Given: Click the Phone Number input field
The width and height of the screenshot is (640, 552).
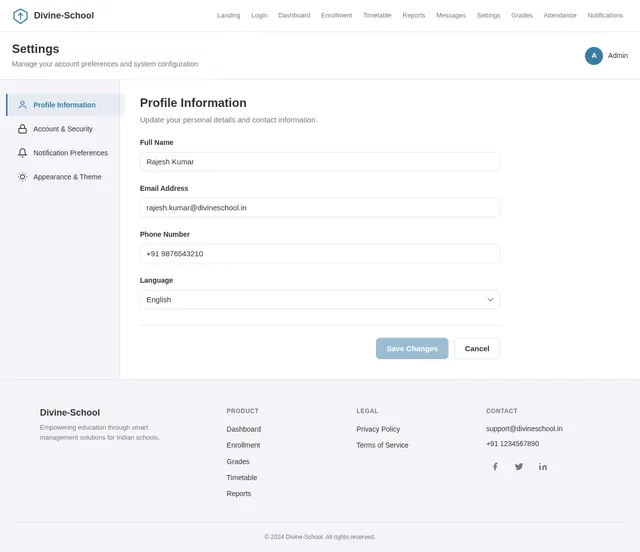Looking at the screenshot, I should tap(320, 254).
